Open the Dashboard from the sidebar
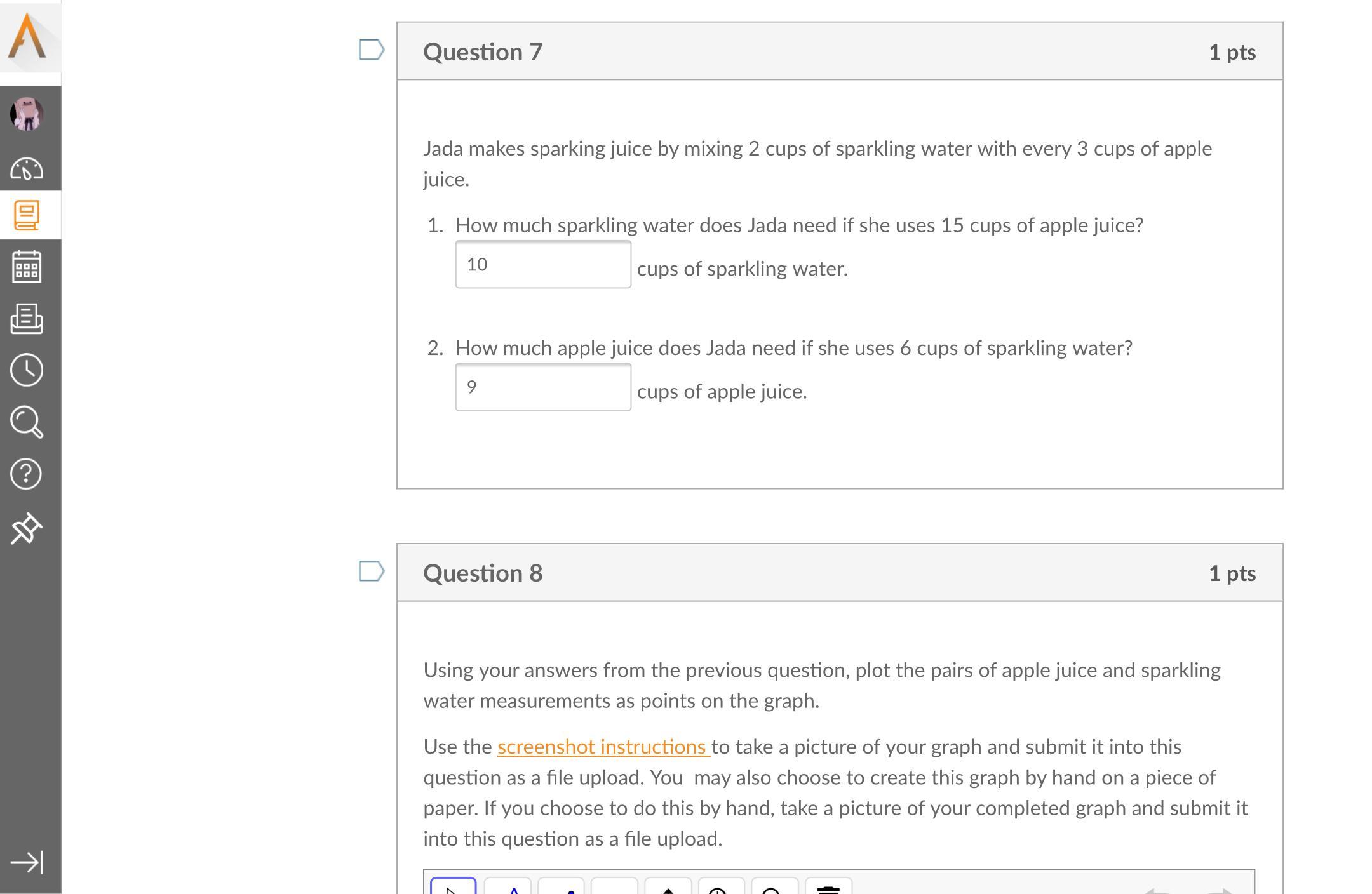 coord(27,169)
